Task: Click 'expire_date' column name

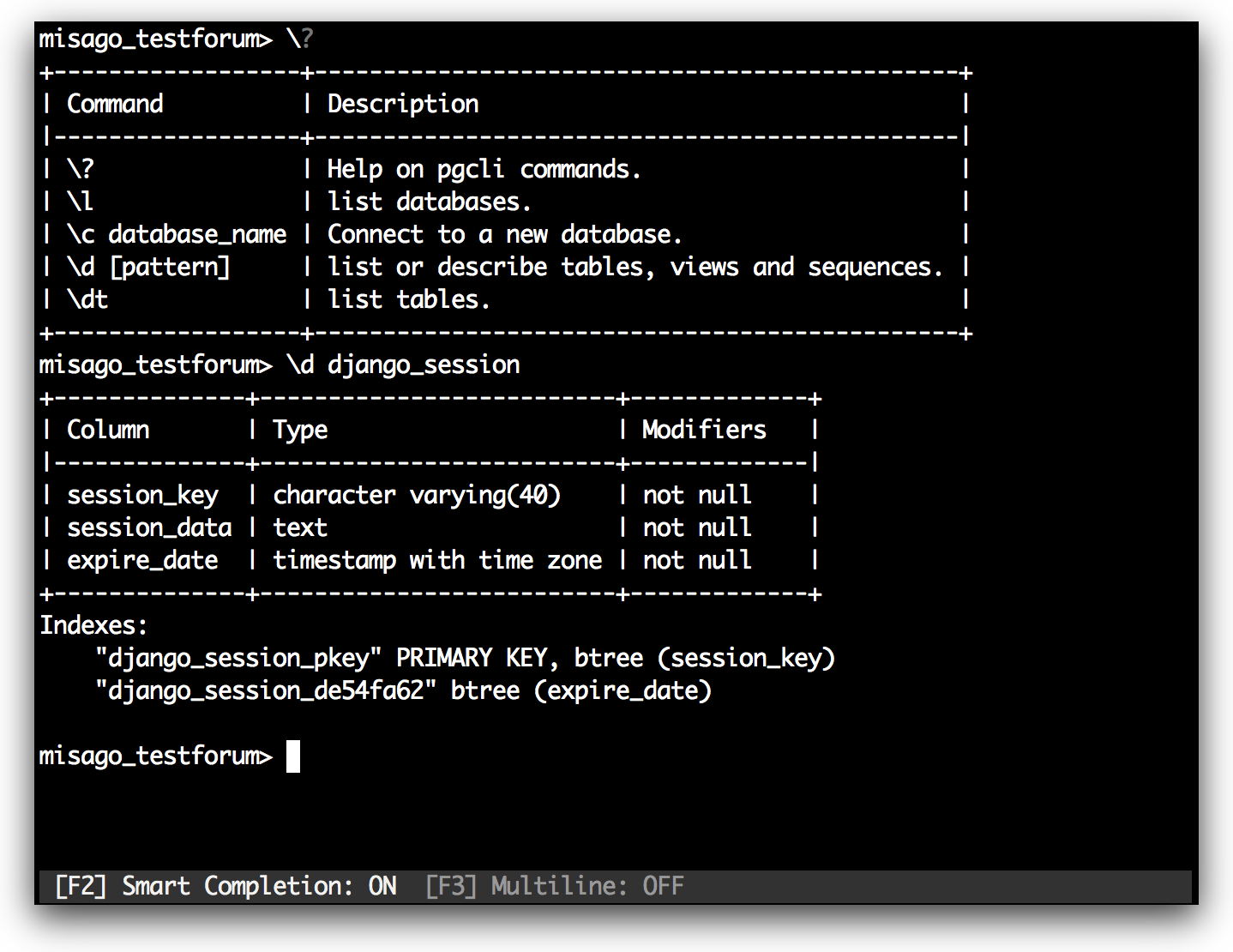Action: [142, 560]
